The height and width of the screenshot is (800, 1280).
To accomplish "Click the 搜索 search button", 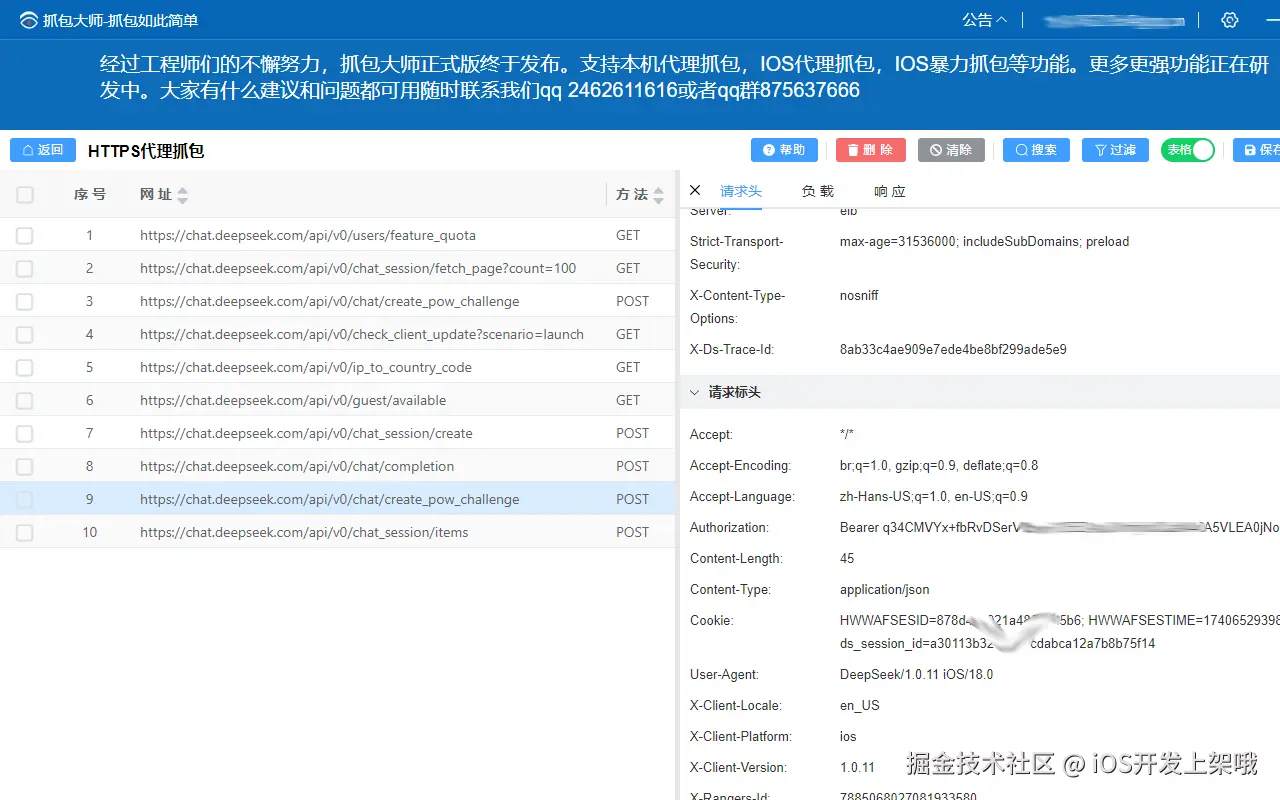I will pyautogui.click(x=1036, y=150).
